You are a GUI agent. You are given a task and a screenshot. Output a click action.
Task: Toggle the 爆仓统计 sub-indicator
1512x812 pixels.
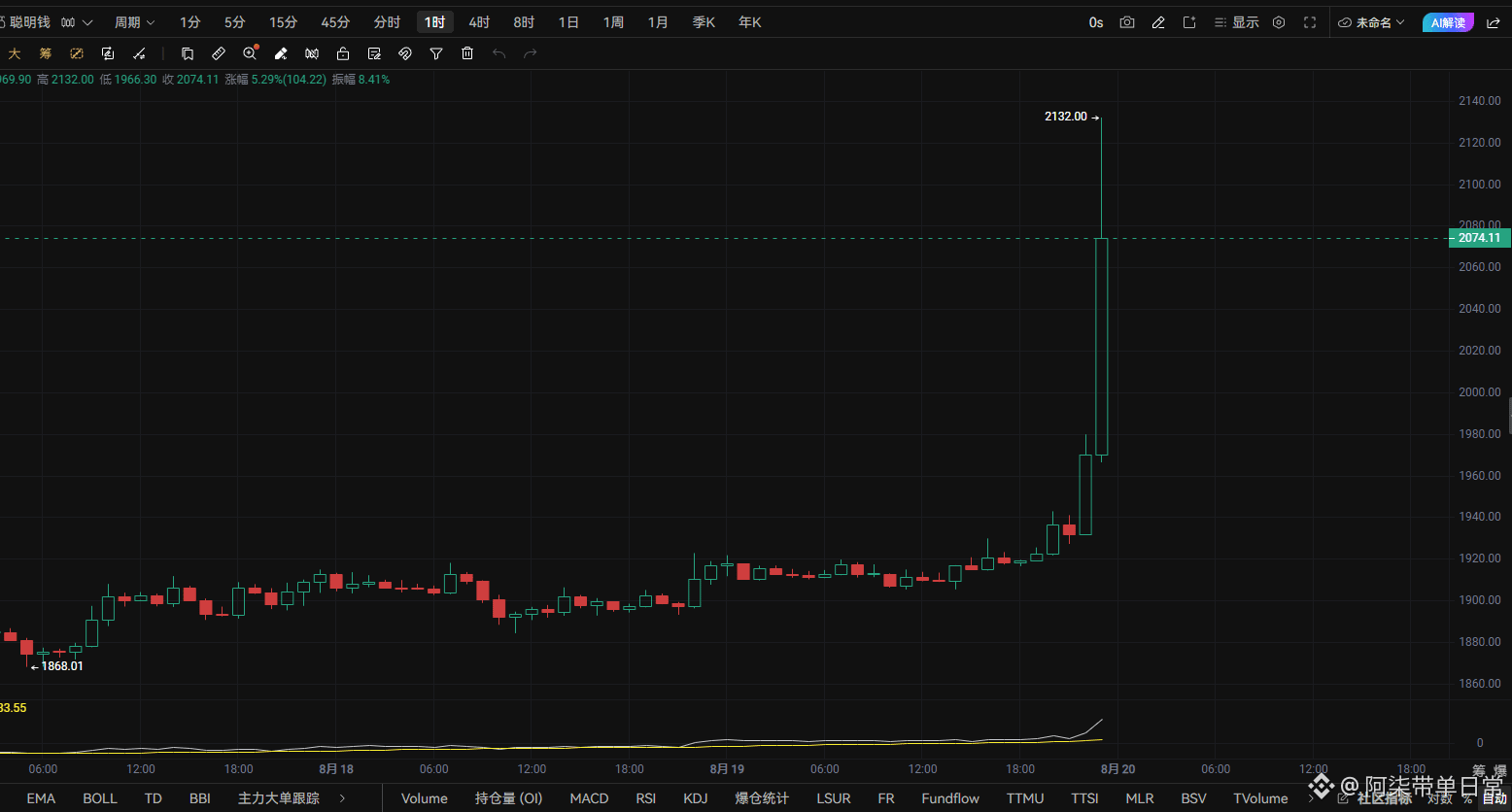762,798
